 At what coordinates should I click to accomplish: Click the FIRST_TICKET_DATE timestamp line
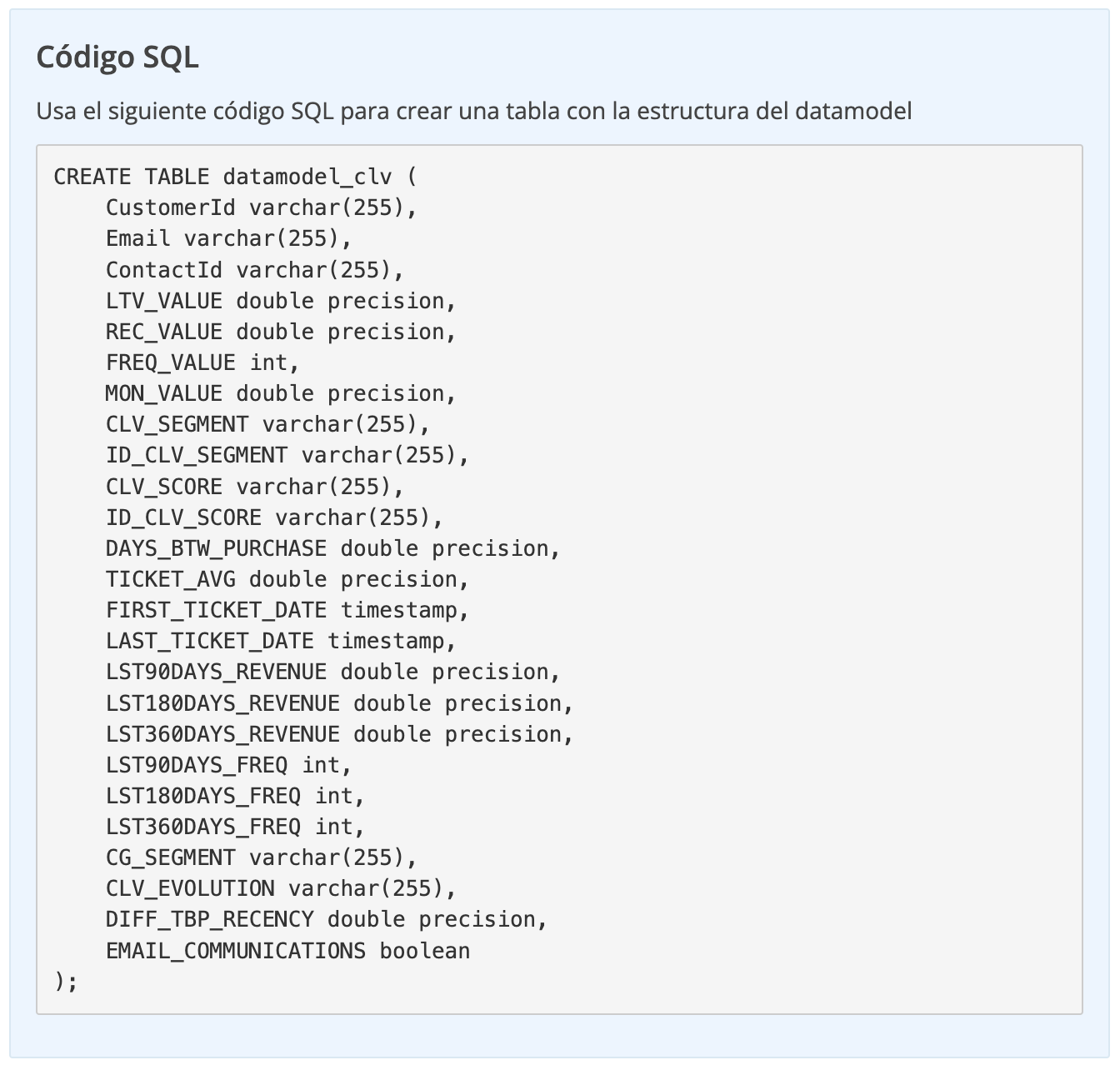(x=287, y=610)
